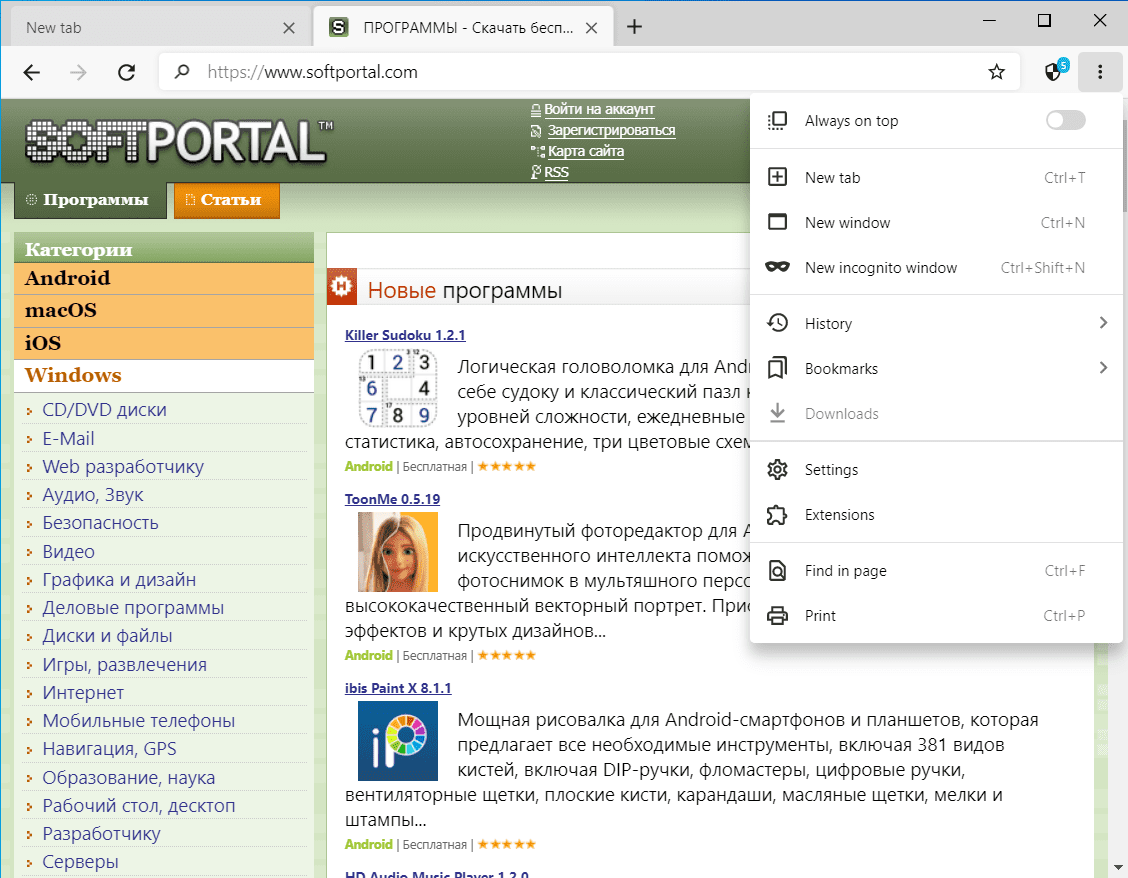Click the Extensions puzzle icon
Viewport: 1128px width, 878px height.
click(x=778, y=515)
